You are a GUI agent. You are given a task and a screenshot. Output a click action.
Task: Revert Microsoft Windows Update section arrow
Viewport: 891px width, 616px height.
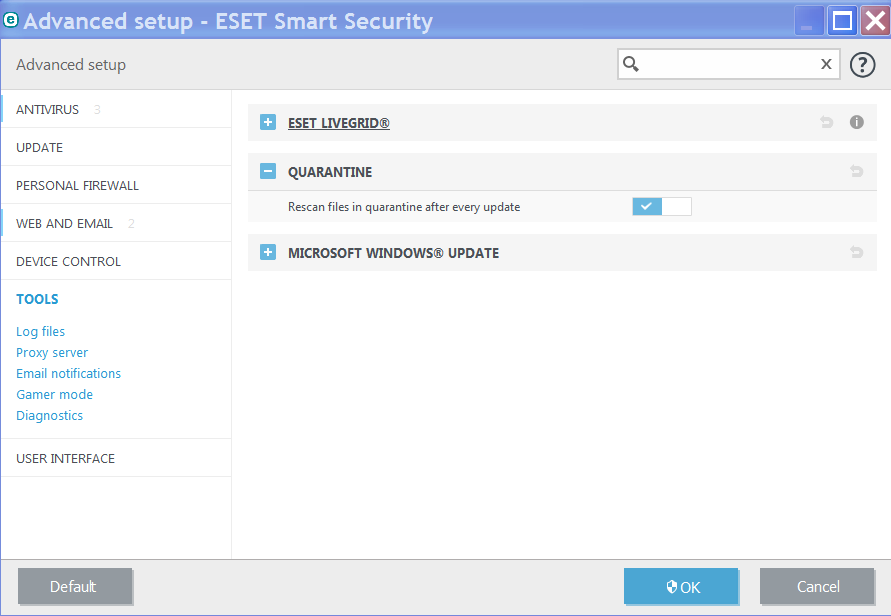click(857, 252)
